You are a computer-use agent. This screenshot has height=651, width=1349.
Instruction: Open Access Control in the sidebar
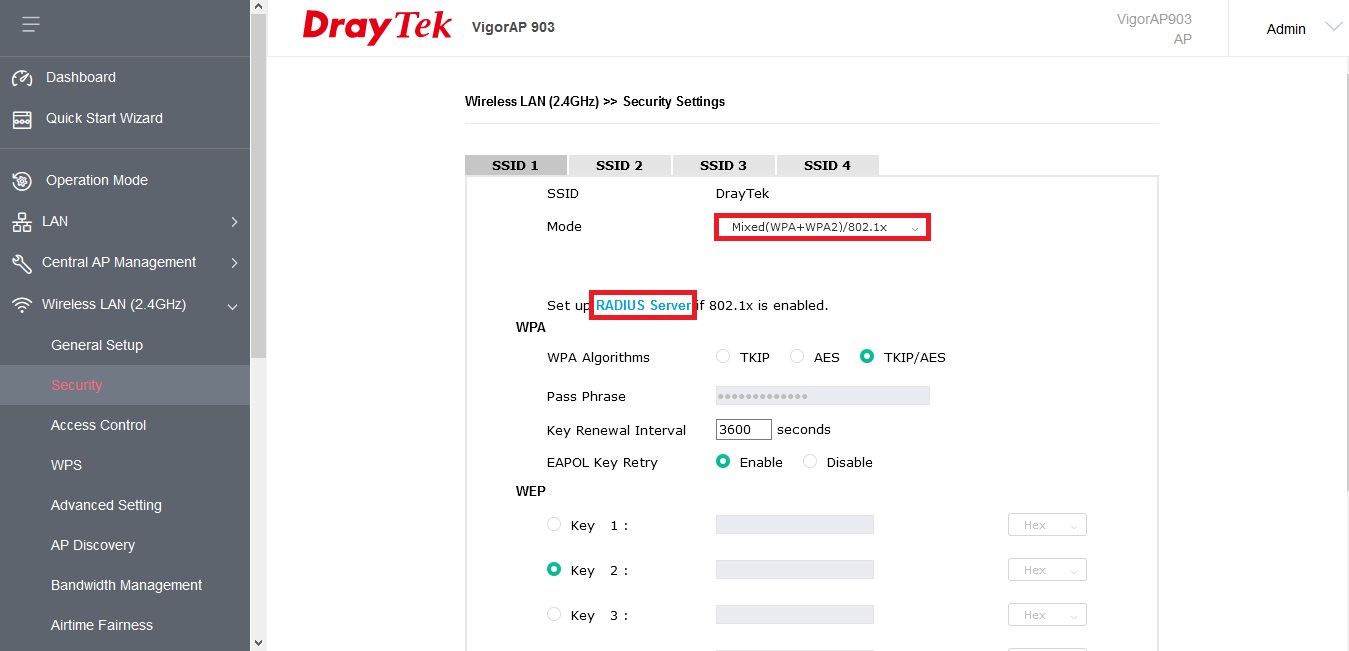98,425
